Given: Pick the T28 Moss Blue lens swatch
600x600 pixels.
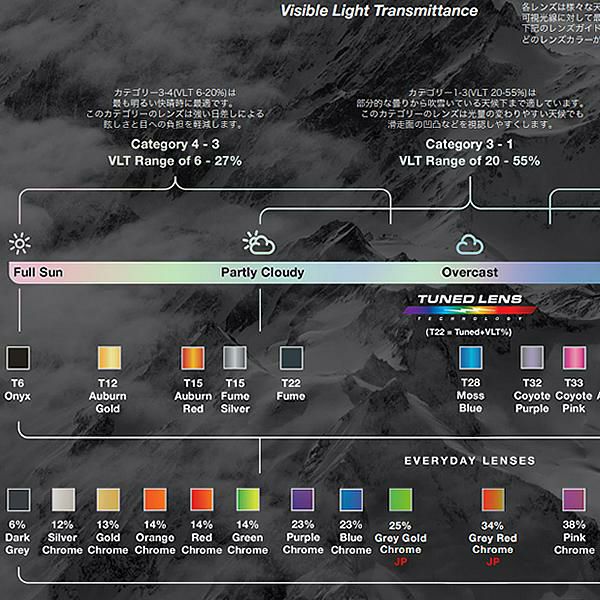Looking at the screenshot, I should click(470, 358).
